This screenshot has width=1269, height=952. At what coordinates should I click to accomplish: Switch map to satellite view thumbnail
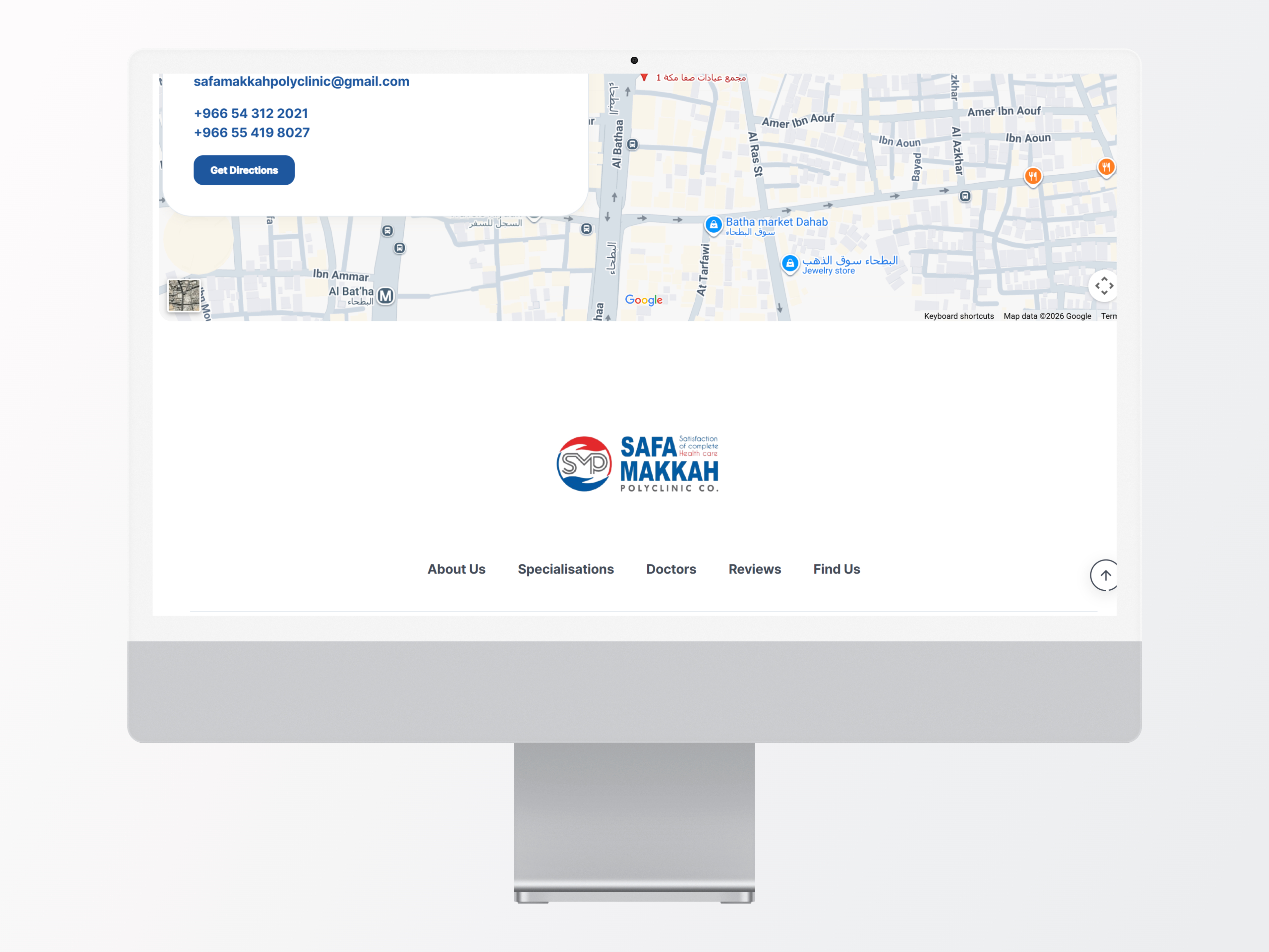point(184,296)
